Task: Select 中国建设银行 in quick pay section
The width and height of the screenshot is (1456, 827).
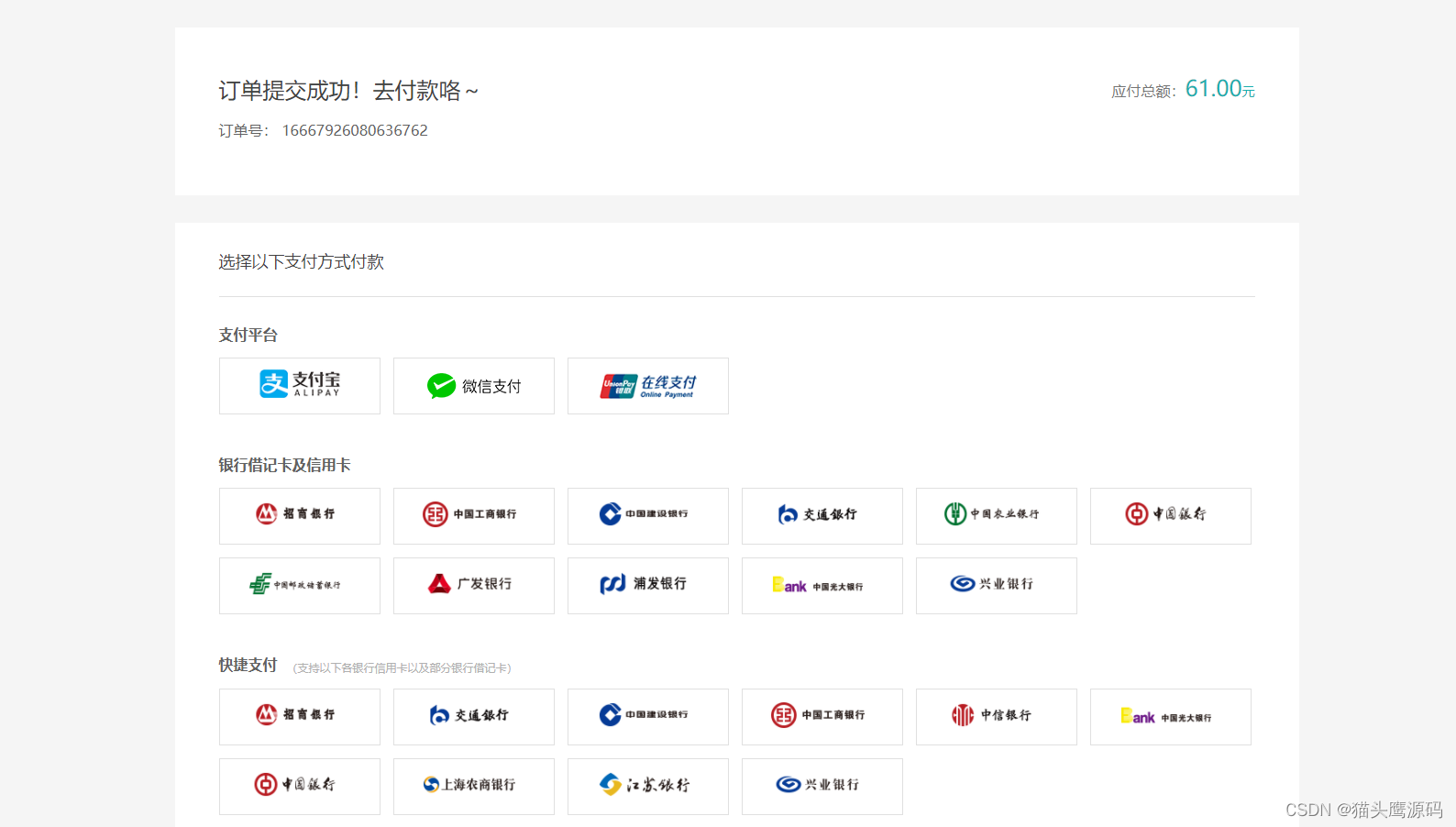Action: tap(648, 717)
